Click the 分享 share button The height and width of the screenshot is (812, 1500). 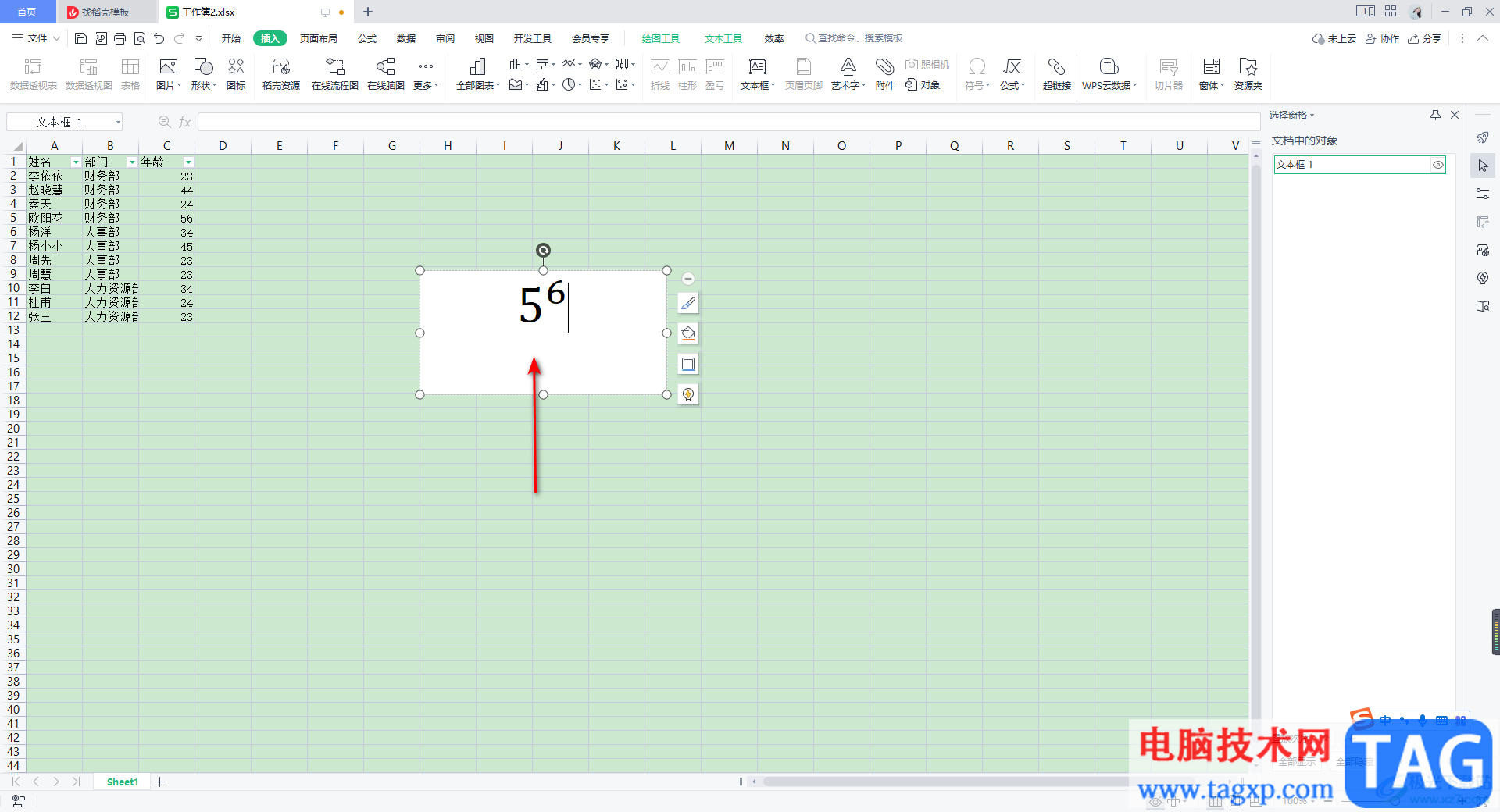[1424, 38]
